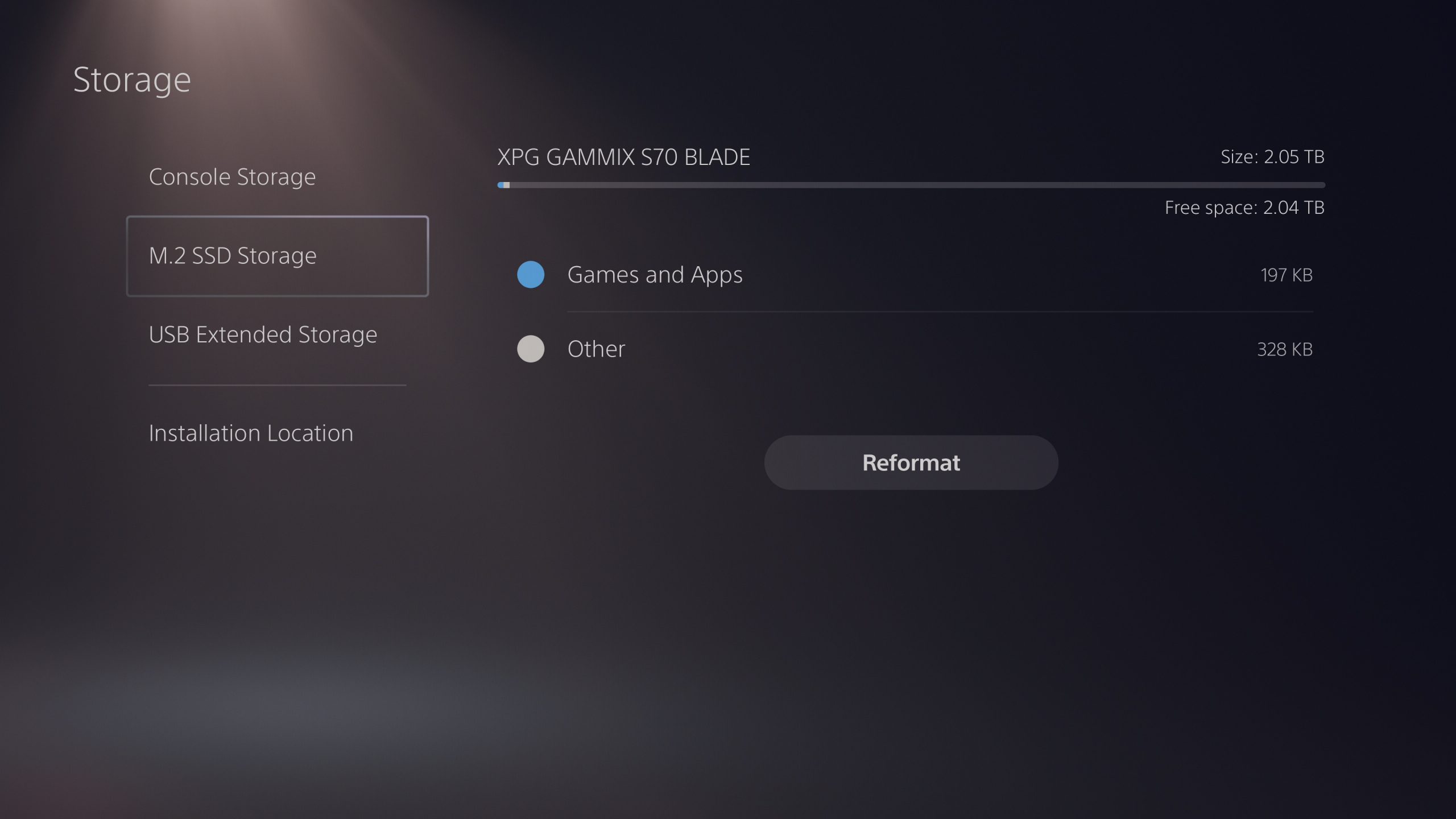This screenshot has width=1456, height=819.
Task: Click the Storage page title
Action: pyautogui.click(x=132, y=80)
